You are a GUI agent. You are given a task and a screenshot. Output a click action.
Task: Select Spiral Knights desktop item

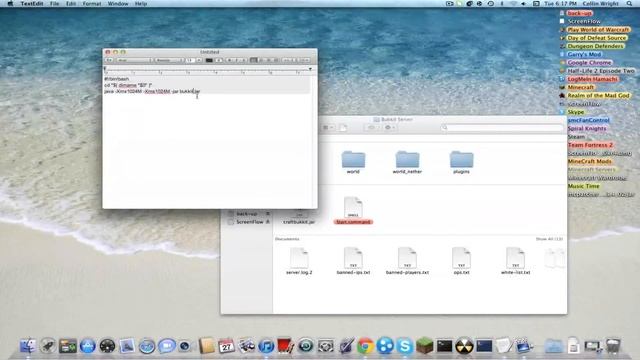tap(587, 129)
